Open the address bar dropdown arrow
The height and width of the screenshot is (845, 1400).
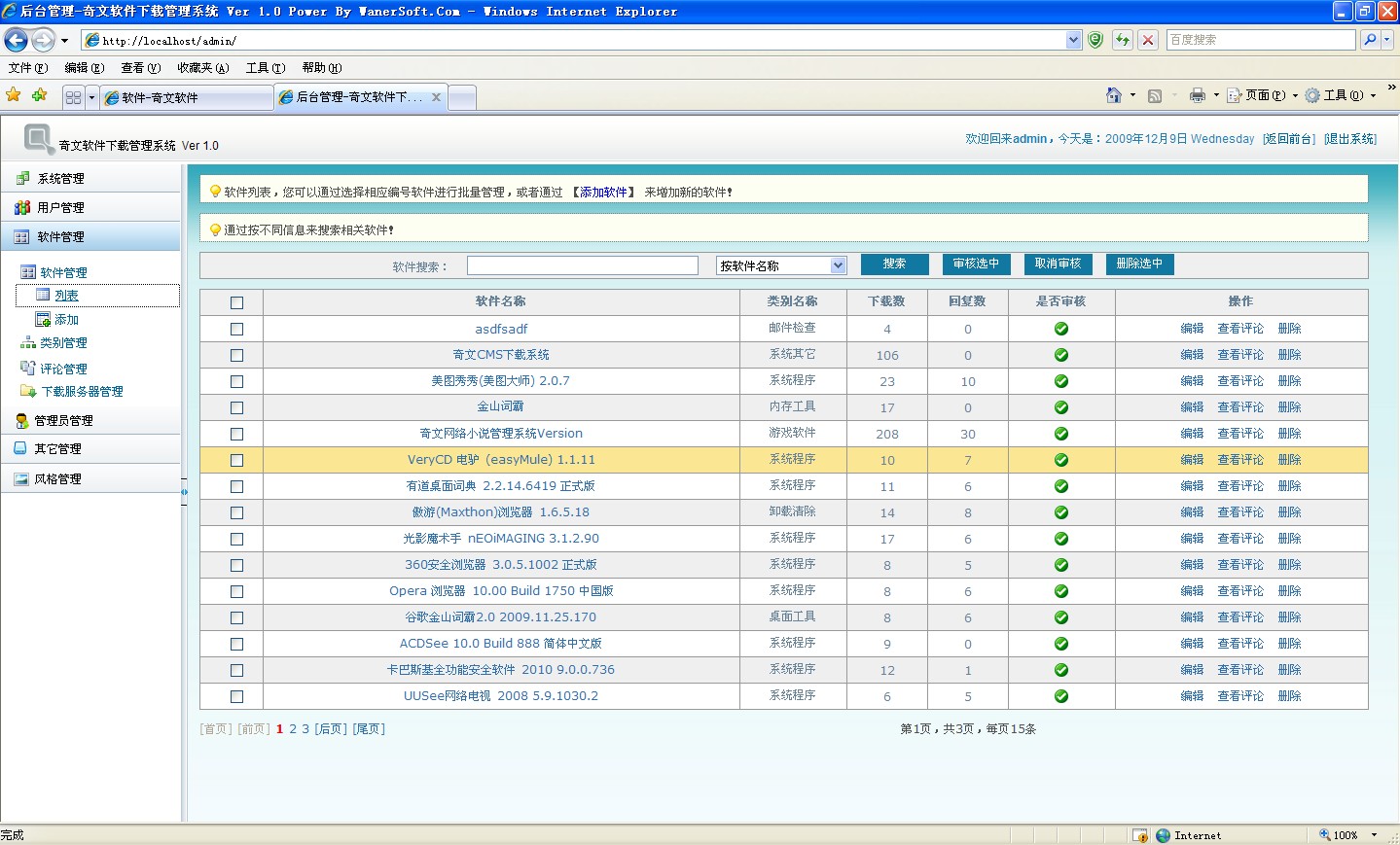[1074, 40]
